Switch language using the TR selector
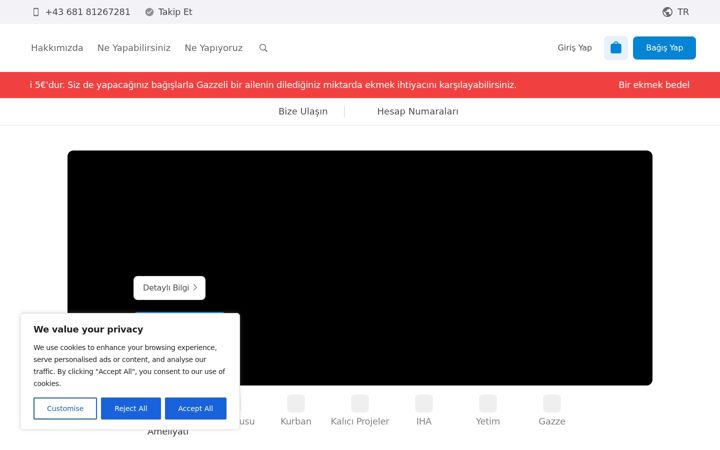Viewport: 720px width, 450px height. tap(683, 12)
